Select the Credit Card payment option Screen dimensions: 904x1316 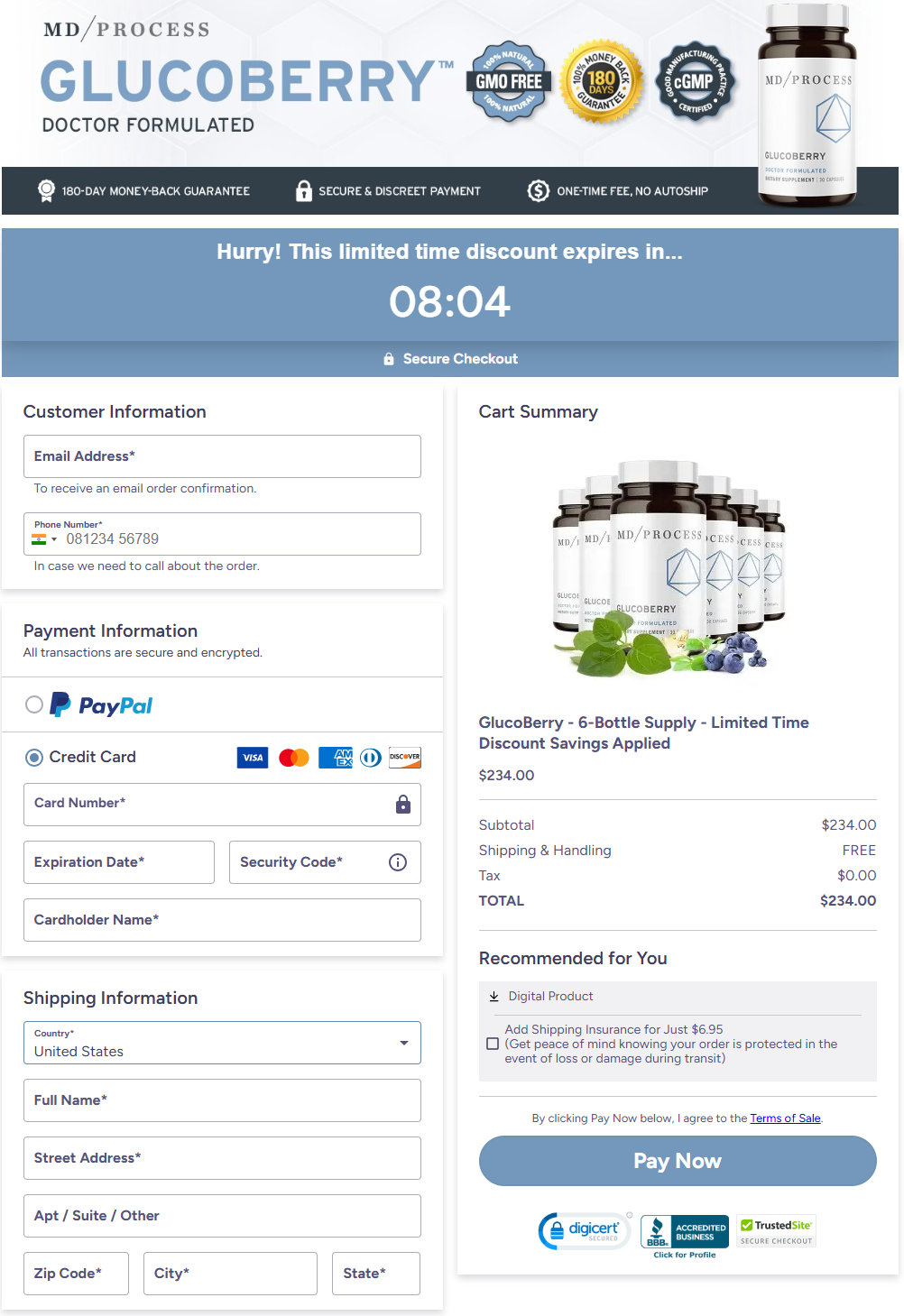tap(33, 758)
